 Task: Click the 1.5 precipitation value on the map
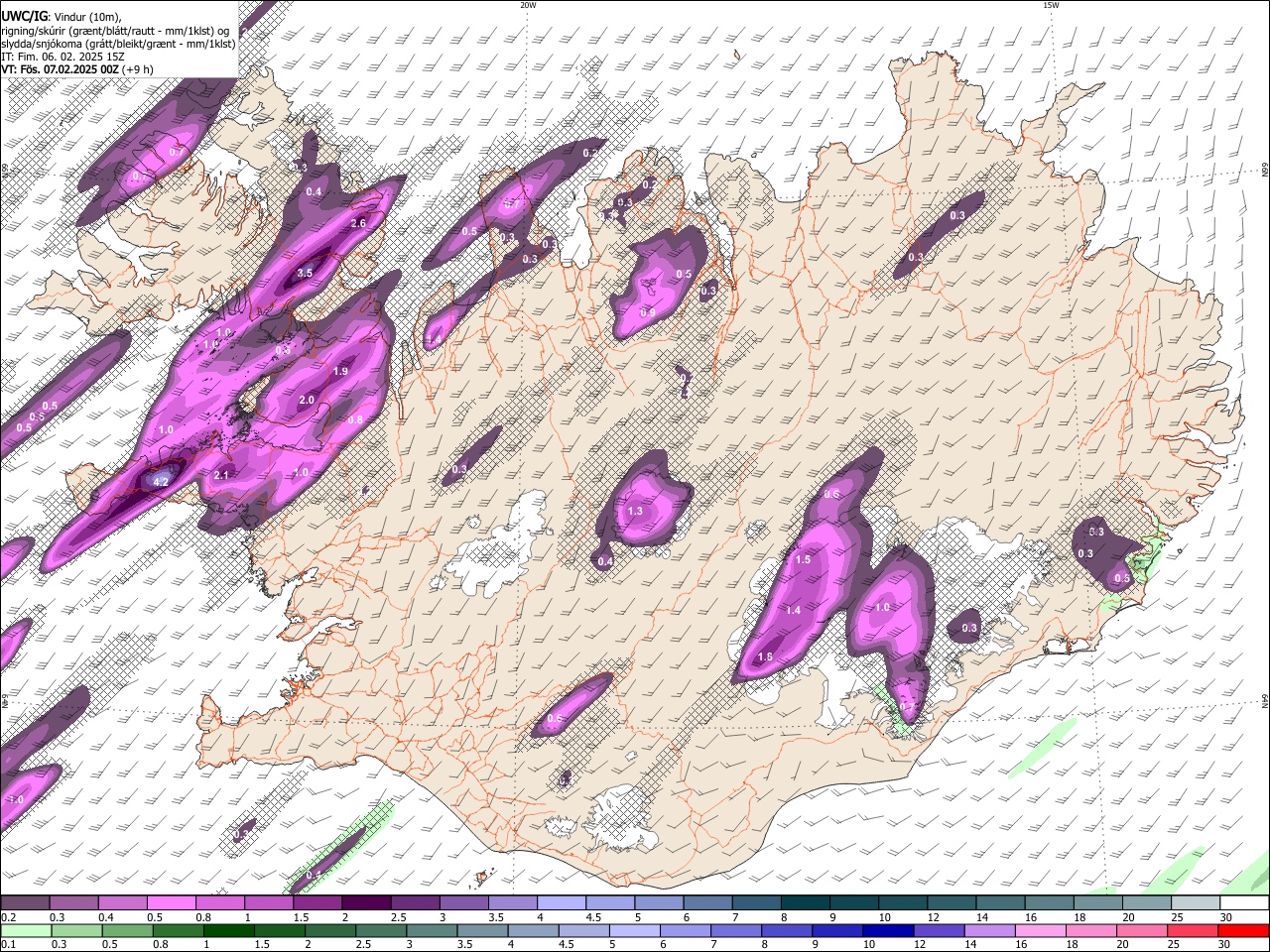tap(803, 559)
